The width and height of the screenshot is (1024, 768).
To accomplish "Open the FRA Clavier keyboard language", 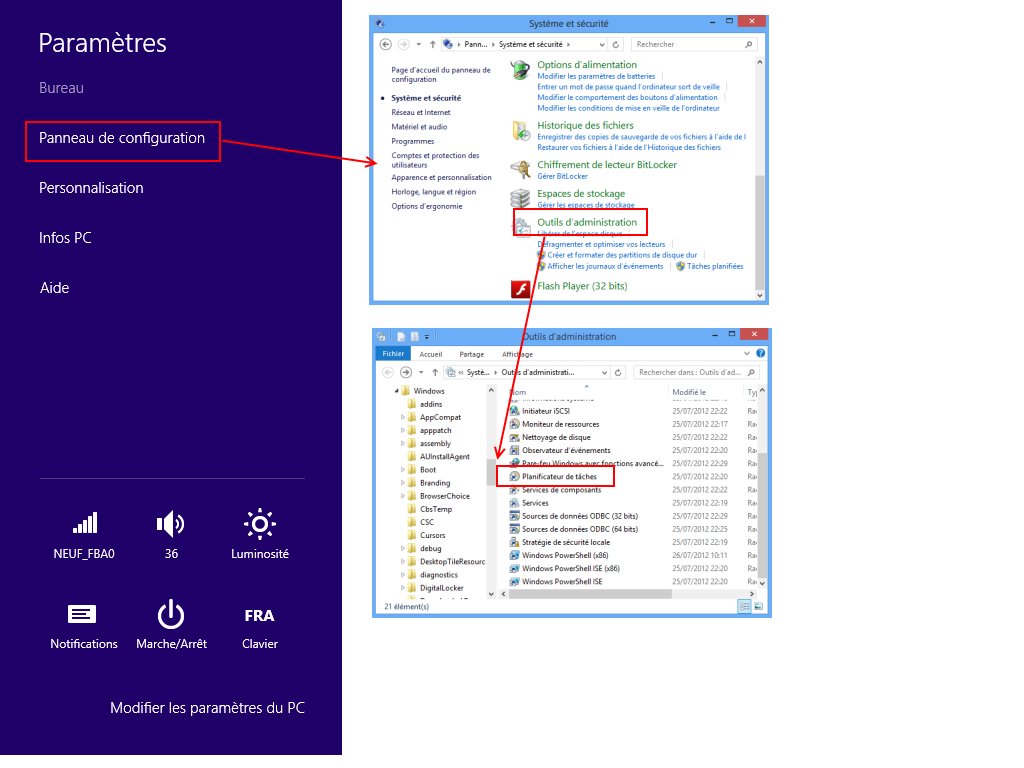I will pos(259,616).
